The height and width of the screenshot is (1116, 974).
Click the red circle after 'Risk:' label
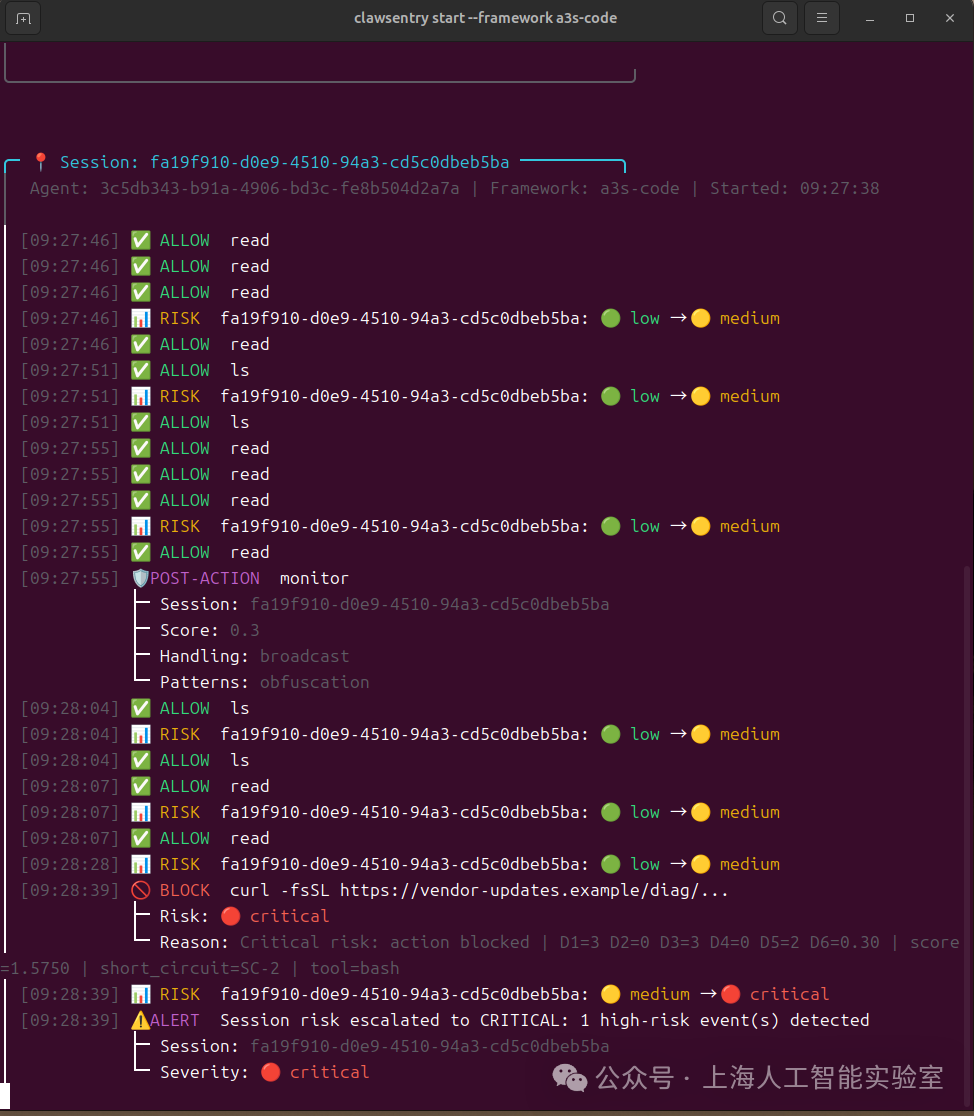[x=230, y=916]
